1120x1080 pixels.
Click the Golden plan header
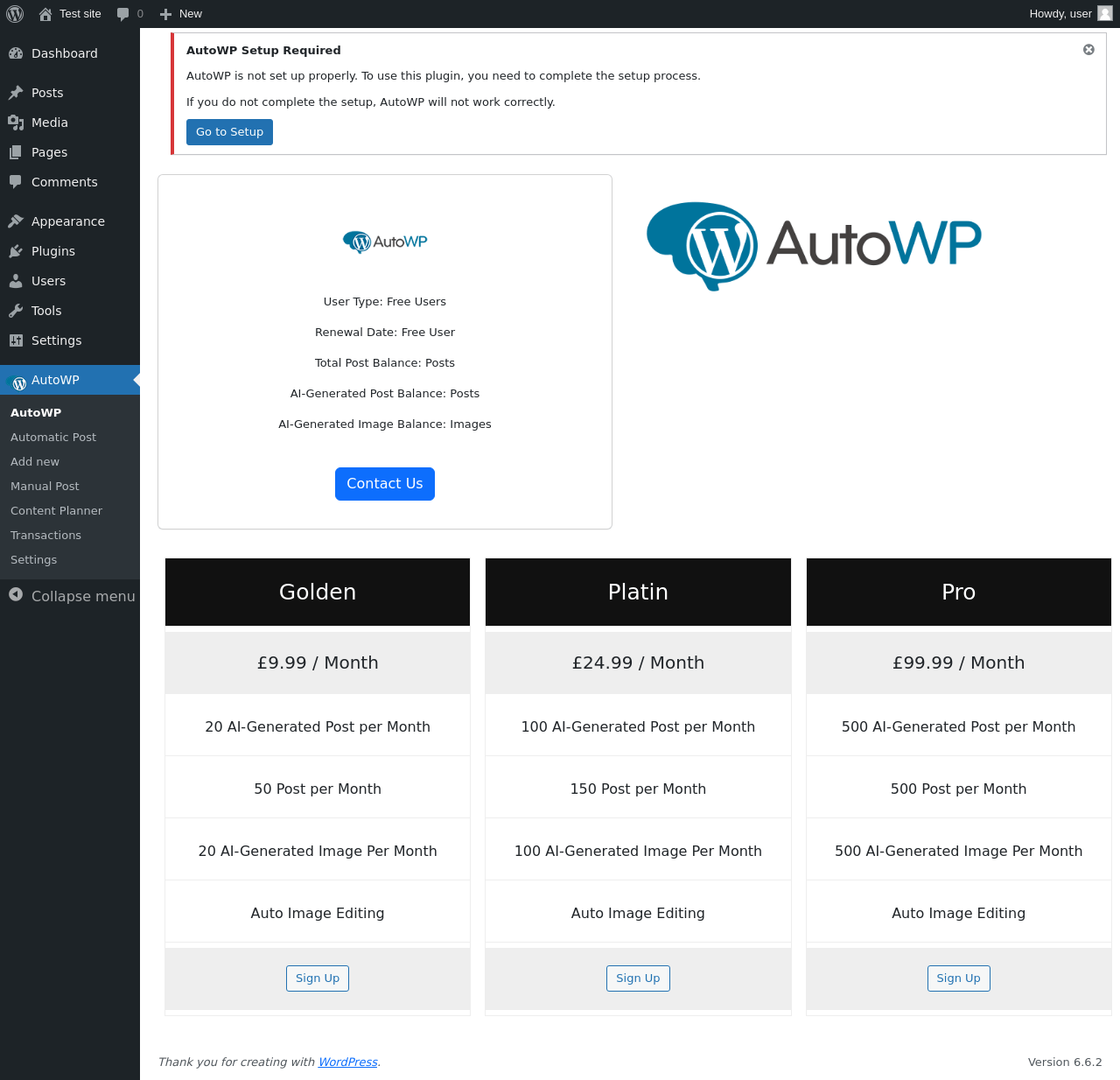[x=318, y=593]
